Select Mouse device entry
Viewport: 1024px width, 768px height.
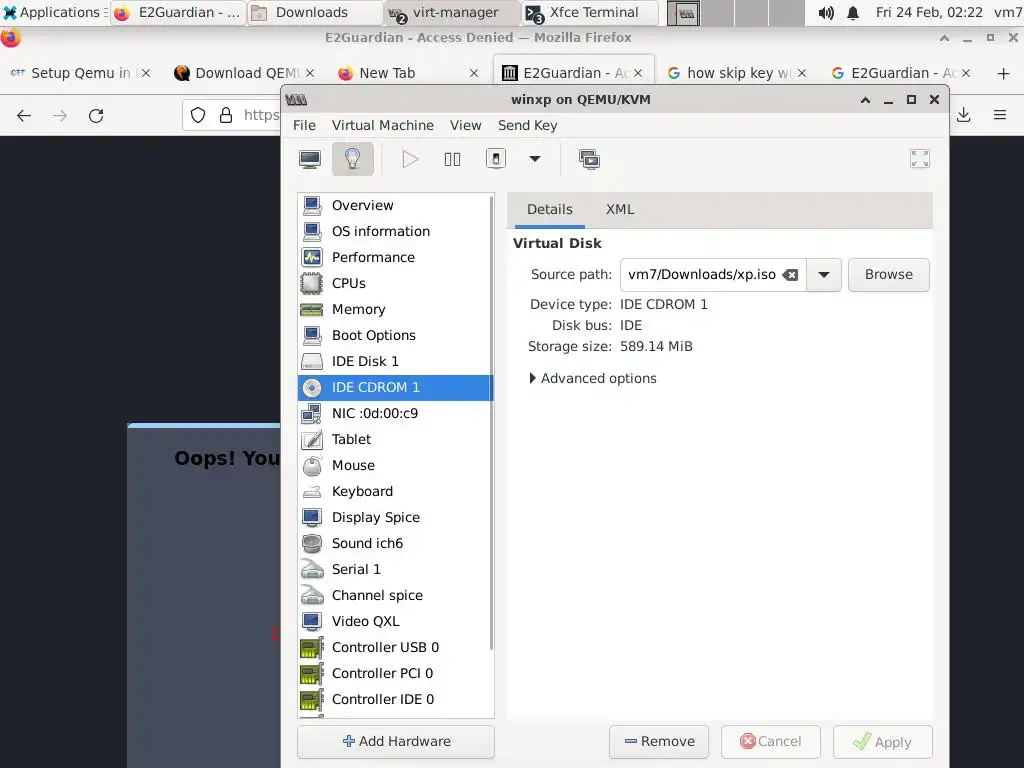coord(395,466)
